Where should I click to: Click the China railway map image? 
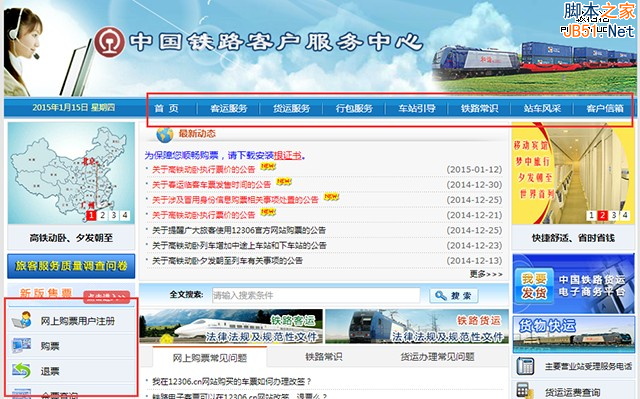[71, 173]
